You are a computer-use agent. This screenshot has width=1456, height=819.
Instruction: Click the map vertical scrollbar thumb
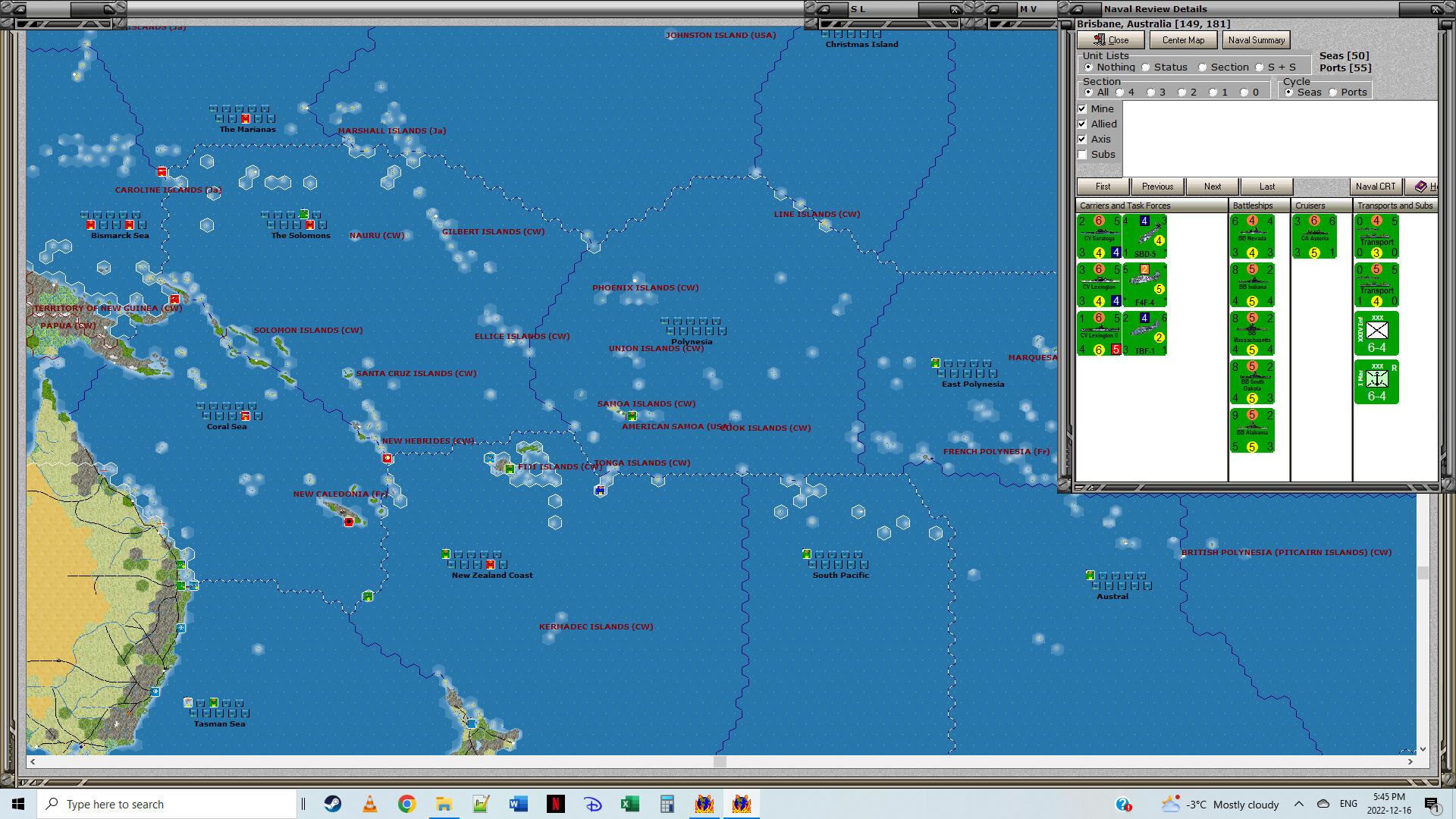[1423, 573]
